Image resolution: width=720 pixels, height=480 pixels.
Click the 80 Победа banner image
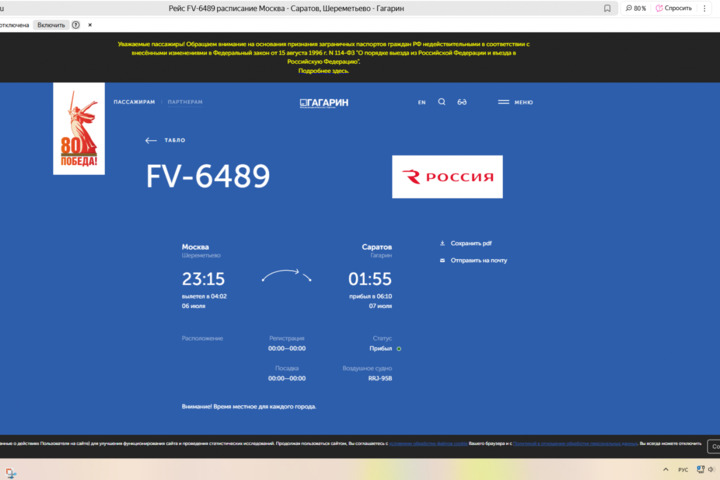tap(79, 129)
